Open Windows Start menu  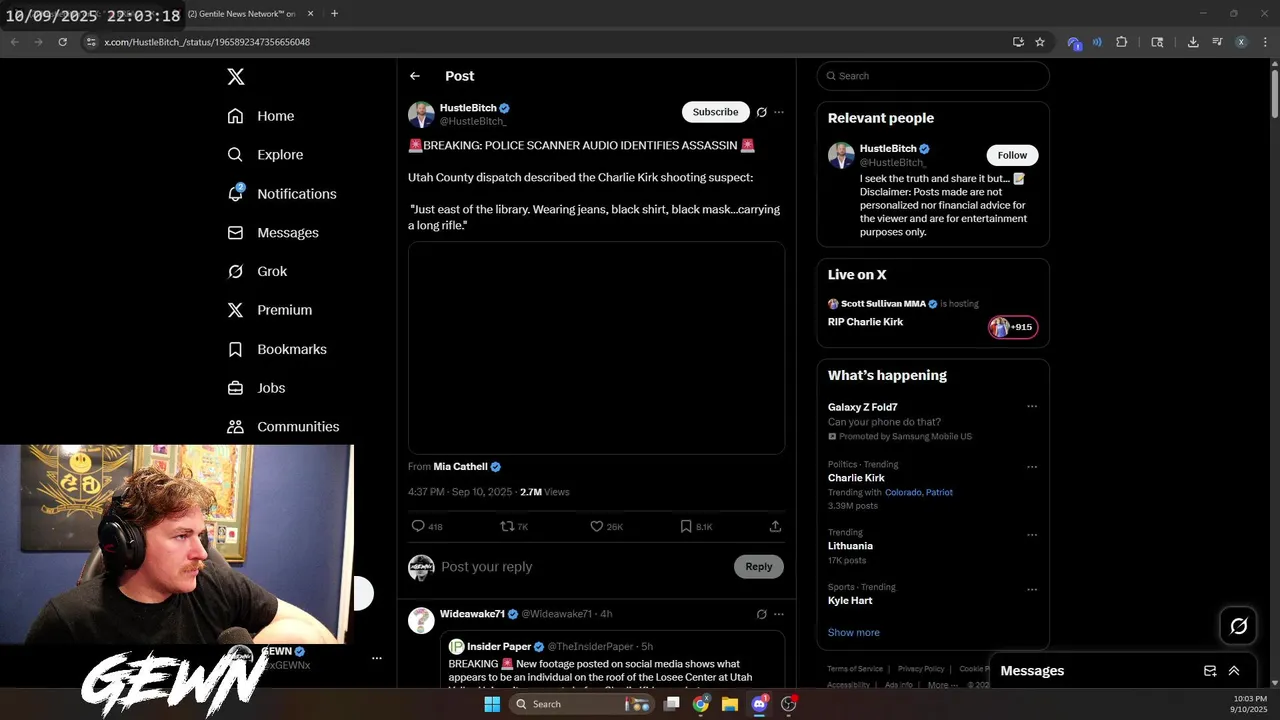click(492, 704)
